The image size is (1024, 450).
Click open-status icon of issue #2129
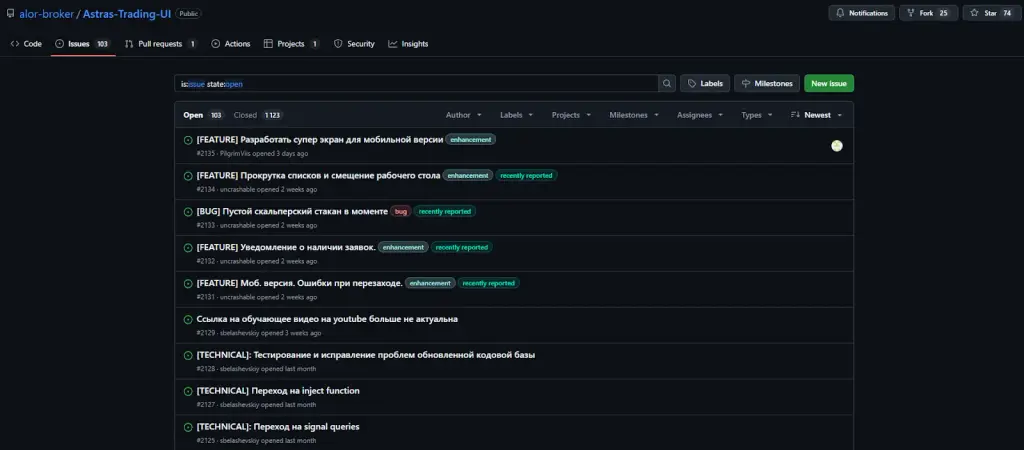188,319
